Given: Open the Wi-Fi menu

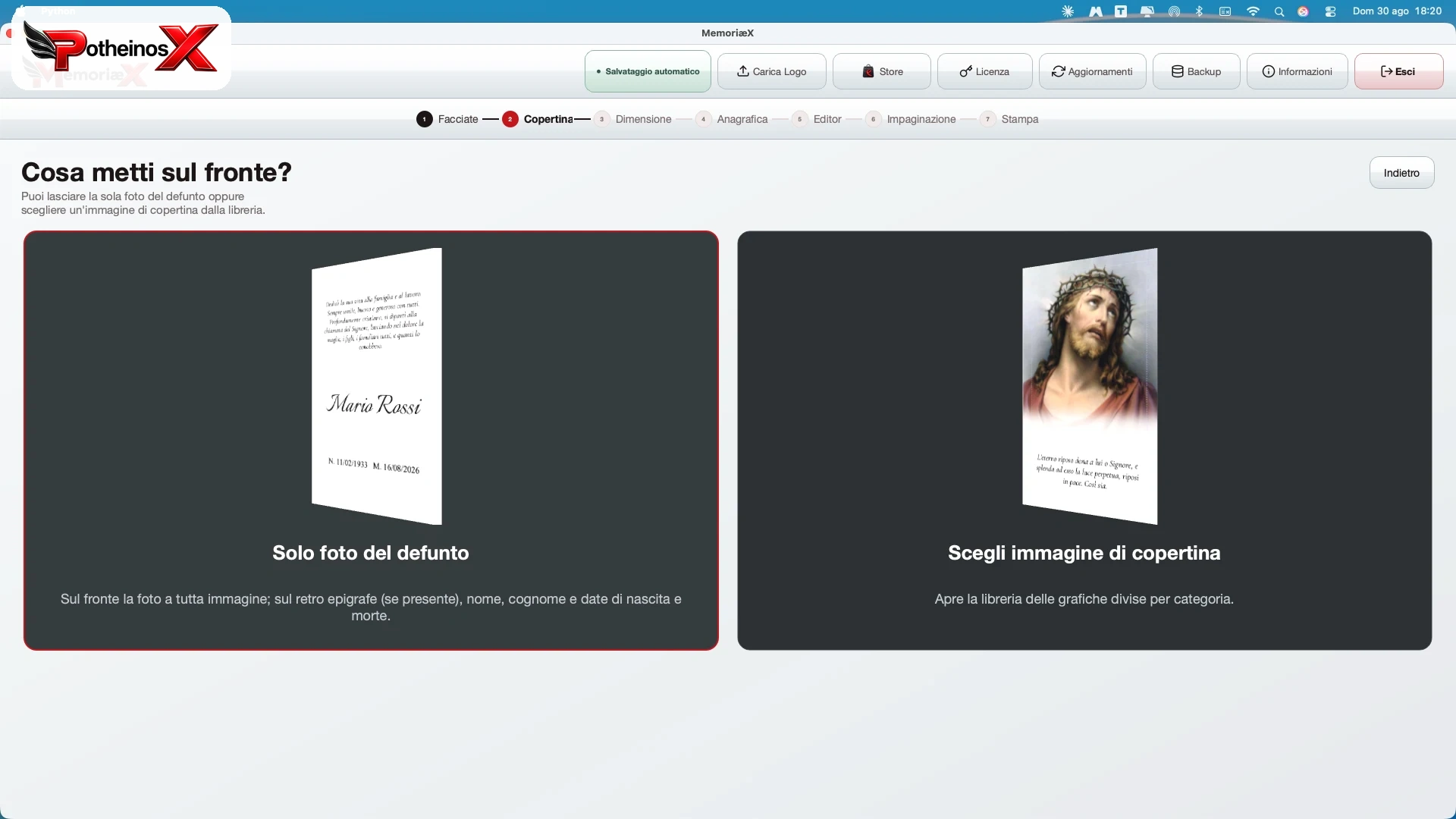Looking at the screenshot, I should pyautogui.click(x=1253, y=11).
